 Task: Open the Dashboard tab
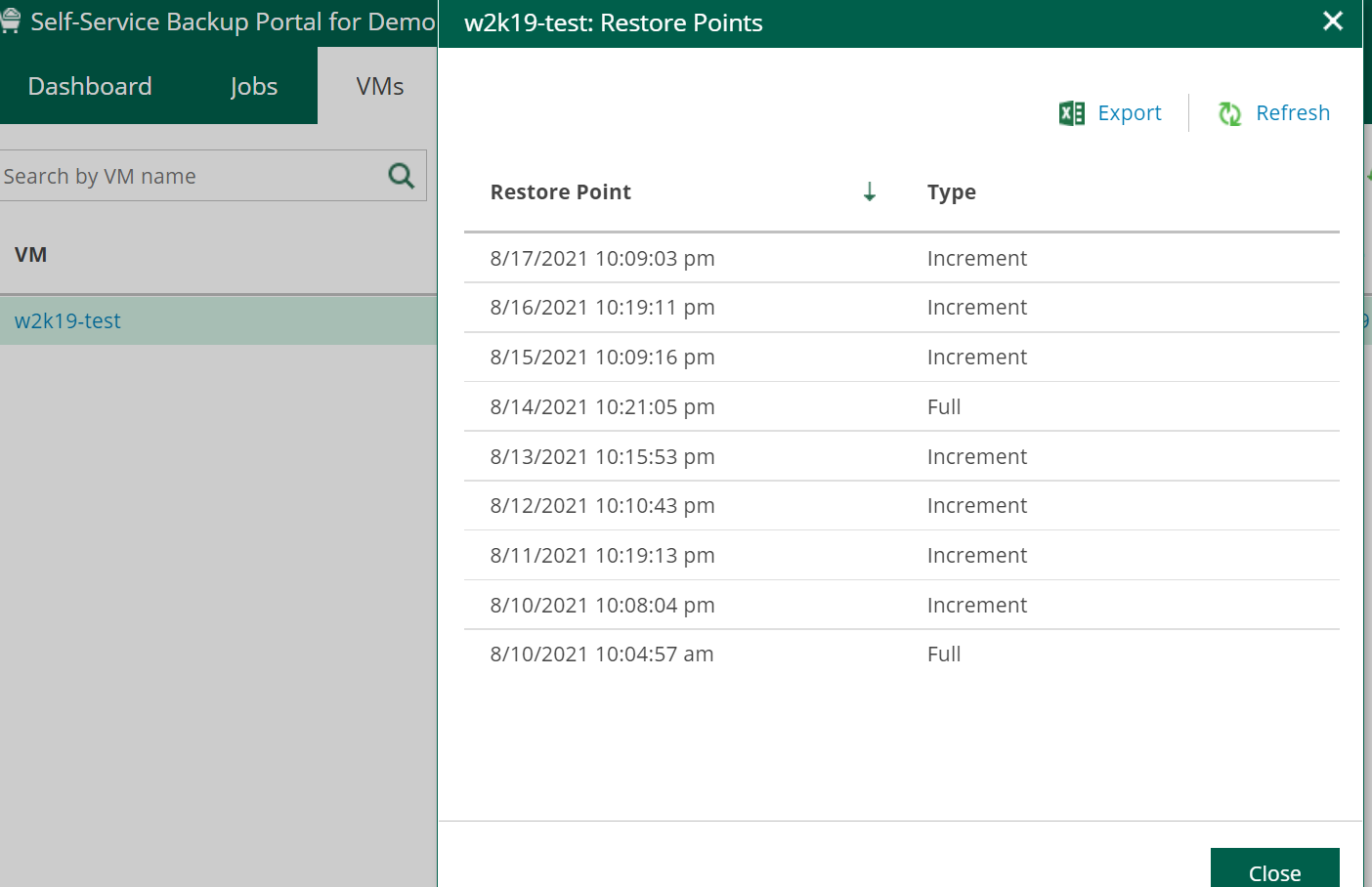[90, 86]
